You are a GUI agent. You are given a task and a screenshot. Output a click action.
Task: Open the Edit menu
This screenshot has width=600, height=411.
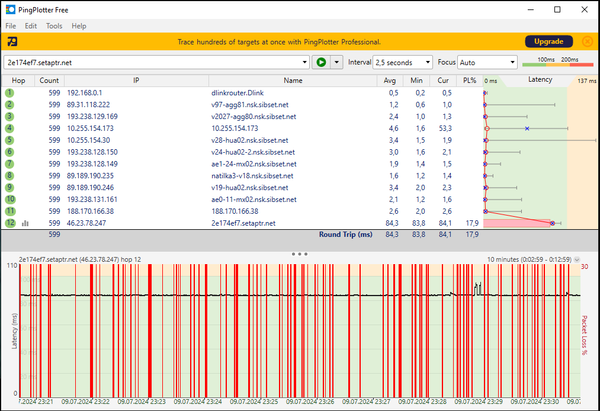31,26
